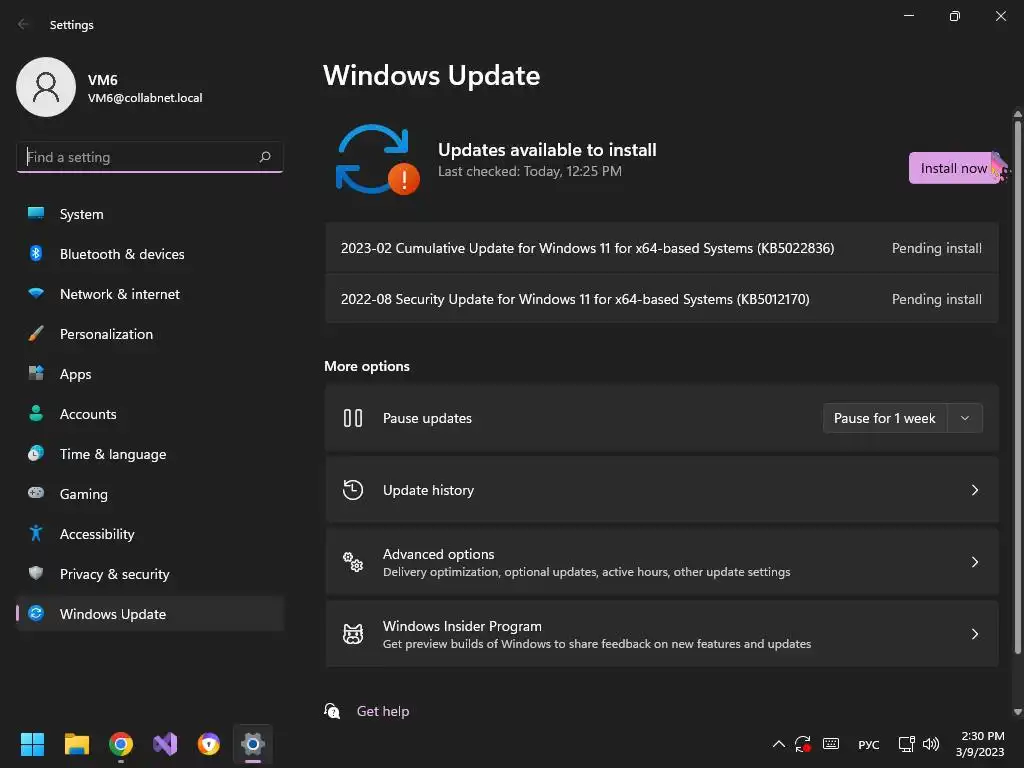Screen dimensions: 1024x768
Task: Open the Windows Start menu
Action: pos(32,744)
